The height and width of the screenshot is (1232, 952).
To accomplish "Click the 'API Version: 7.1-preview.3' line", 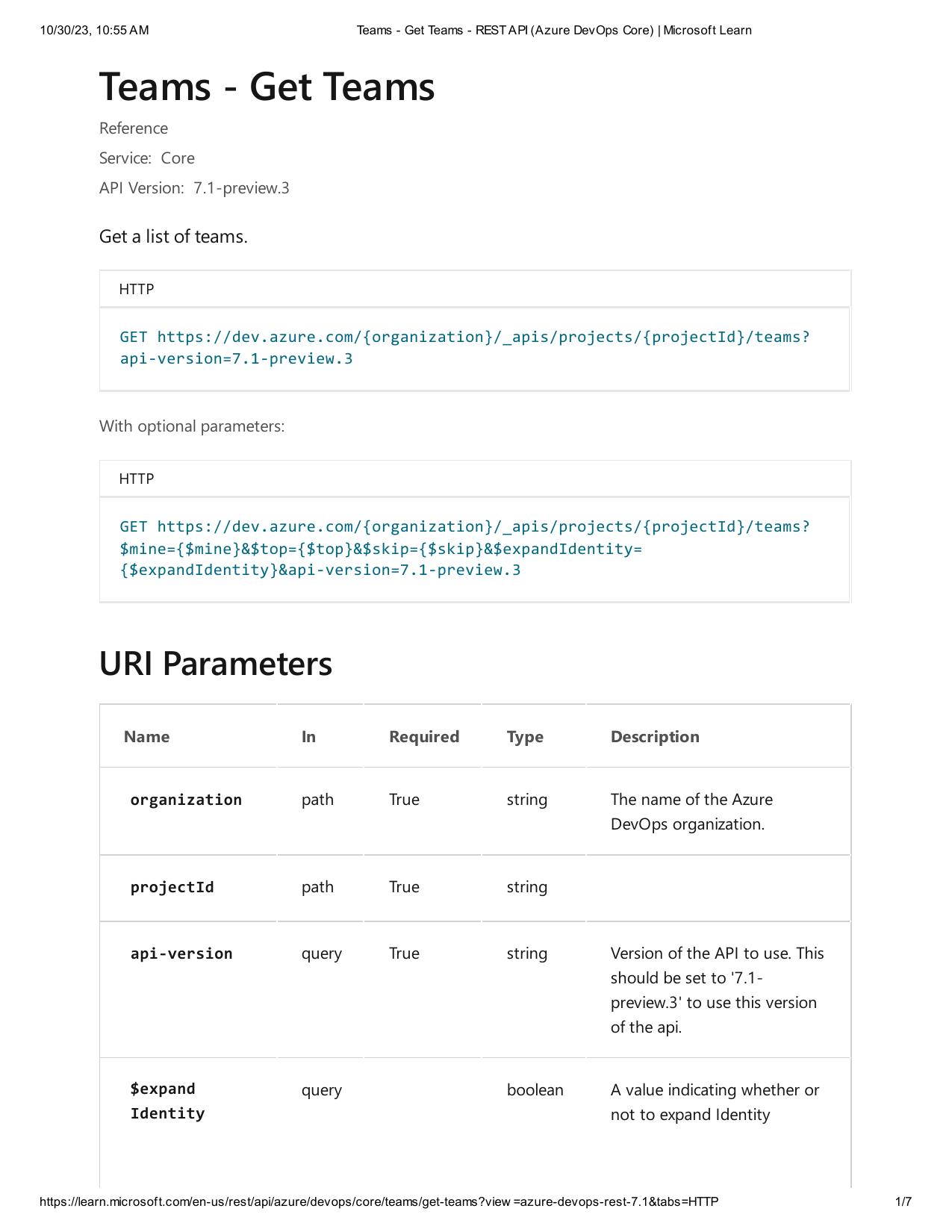I will (194, 188).
